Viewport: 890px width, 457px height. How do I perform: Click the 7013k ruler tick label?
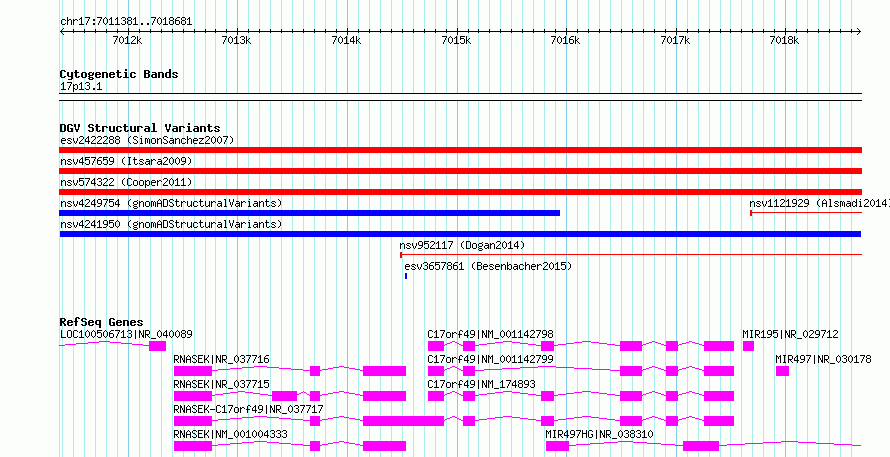tap(236, 40)
